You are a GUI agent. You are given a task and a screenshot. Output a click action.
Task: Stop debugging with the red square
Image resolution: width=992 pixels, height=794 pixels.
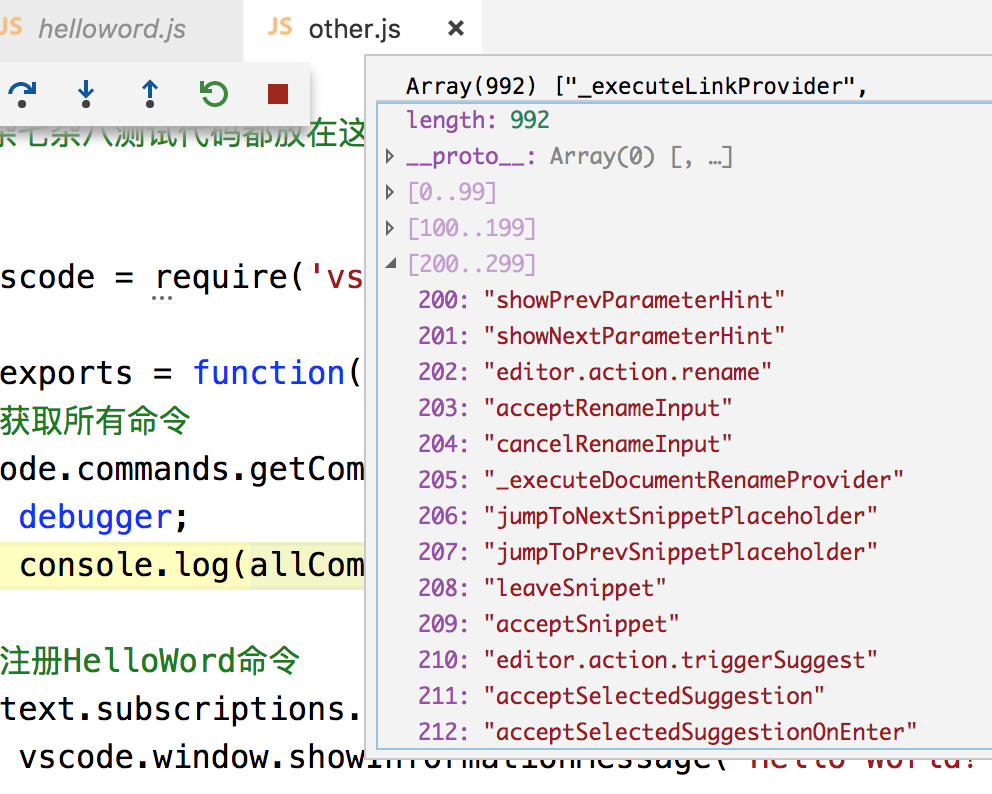pyautogui.click(x=278, y=94)
